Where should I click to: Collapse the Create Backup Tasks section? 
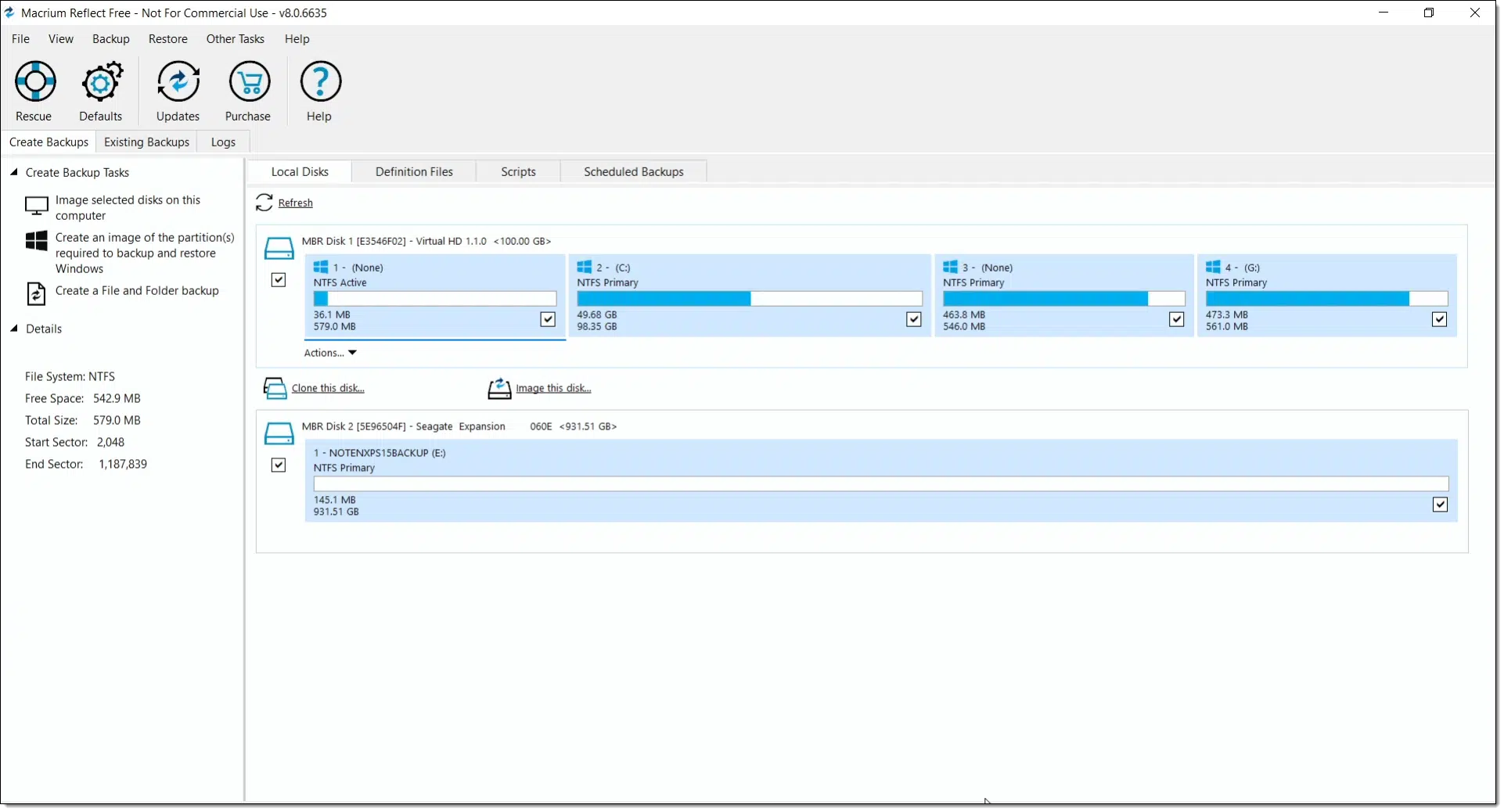(14, 172)
